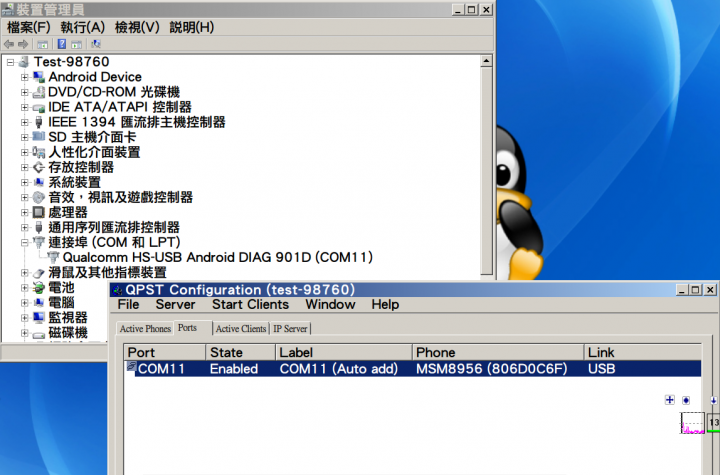Screen dimensions: 720x475
Task: Click the Device Manager vertical scrollbar thumb
Action: pyautogui.click(x=487, y=171)
